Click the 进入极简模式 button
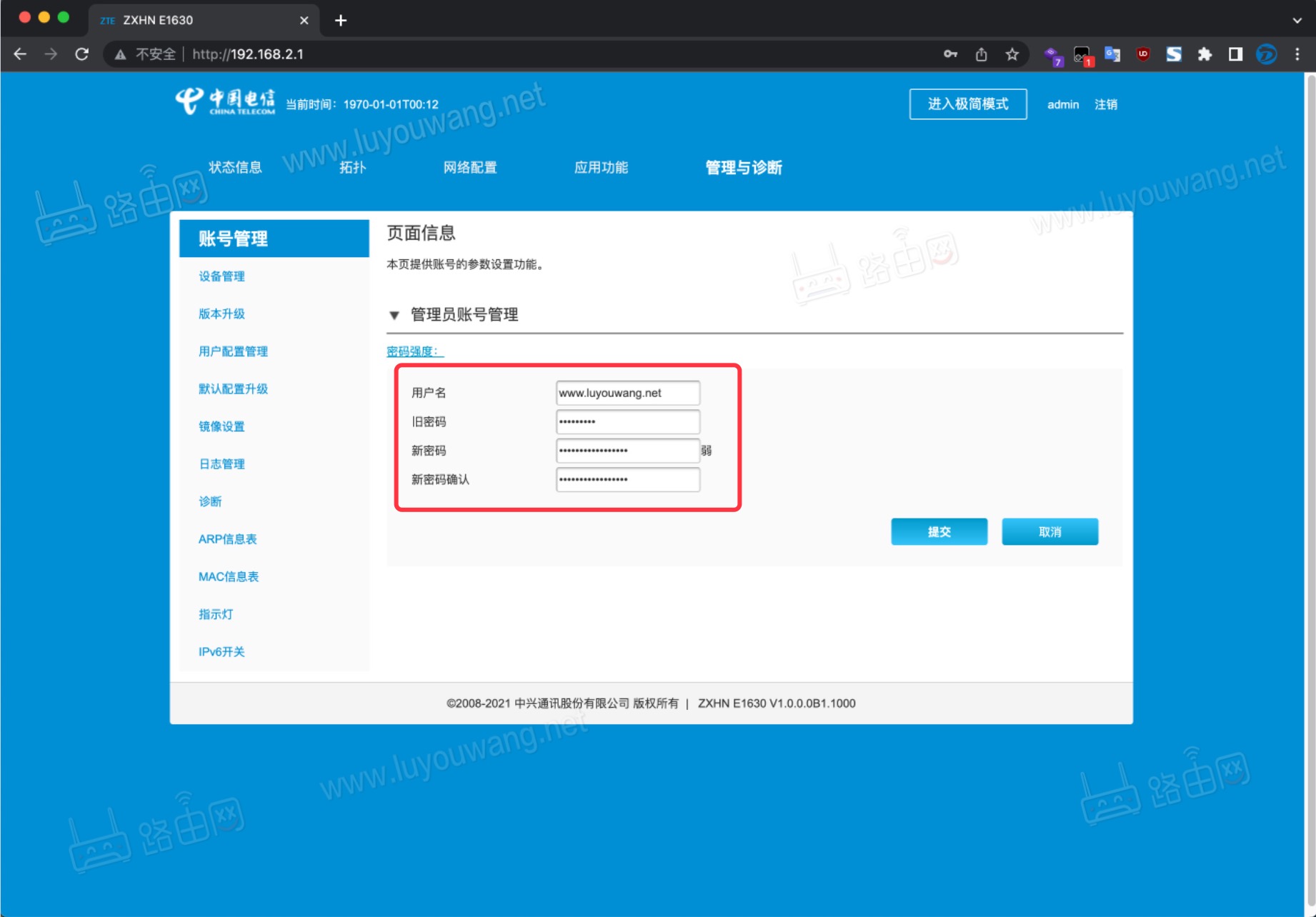Screen dimensions: 1316x917 point(968,104)
